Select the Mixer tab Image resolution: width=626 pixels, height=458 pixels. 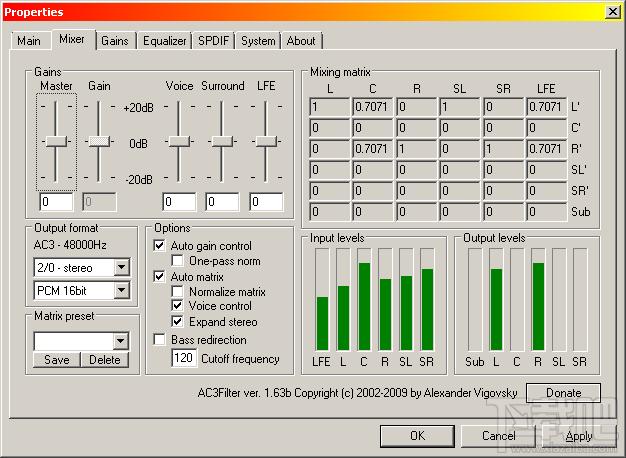(x=72, y=39)
